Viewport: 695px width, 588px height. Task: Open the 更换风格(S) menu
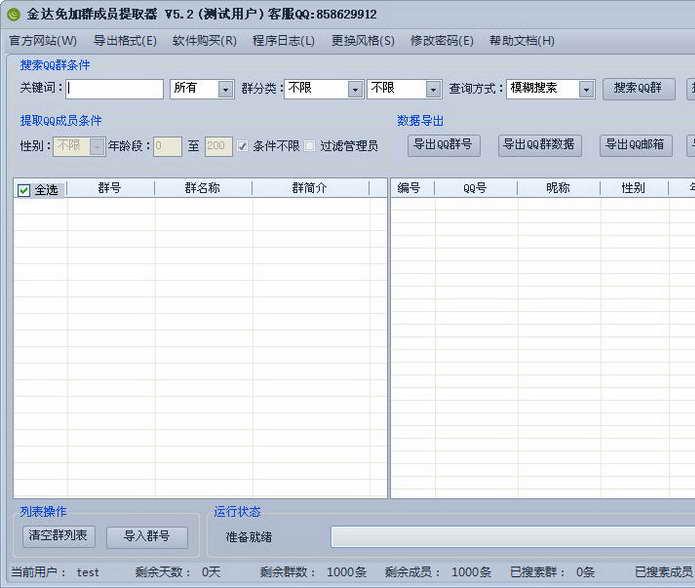(363, 41)
